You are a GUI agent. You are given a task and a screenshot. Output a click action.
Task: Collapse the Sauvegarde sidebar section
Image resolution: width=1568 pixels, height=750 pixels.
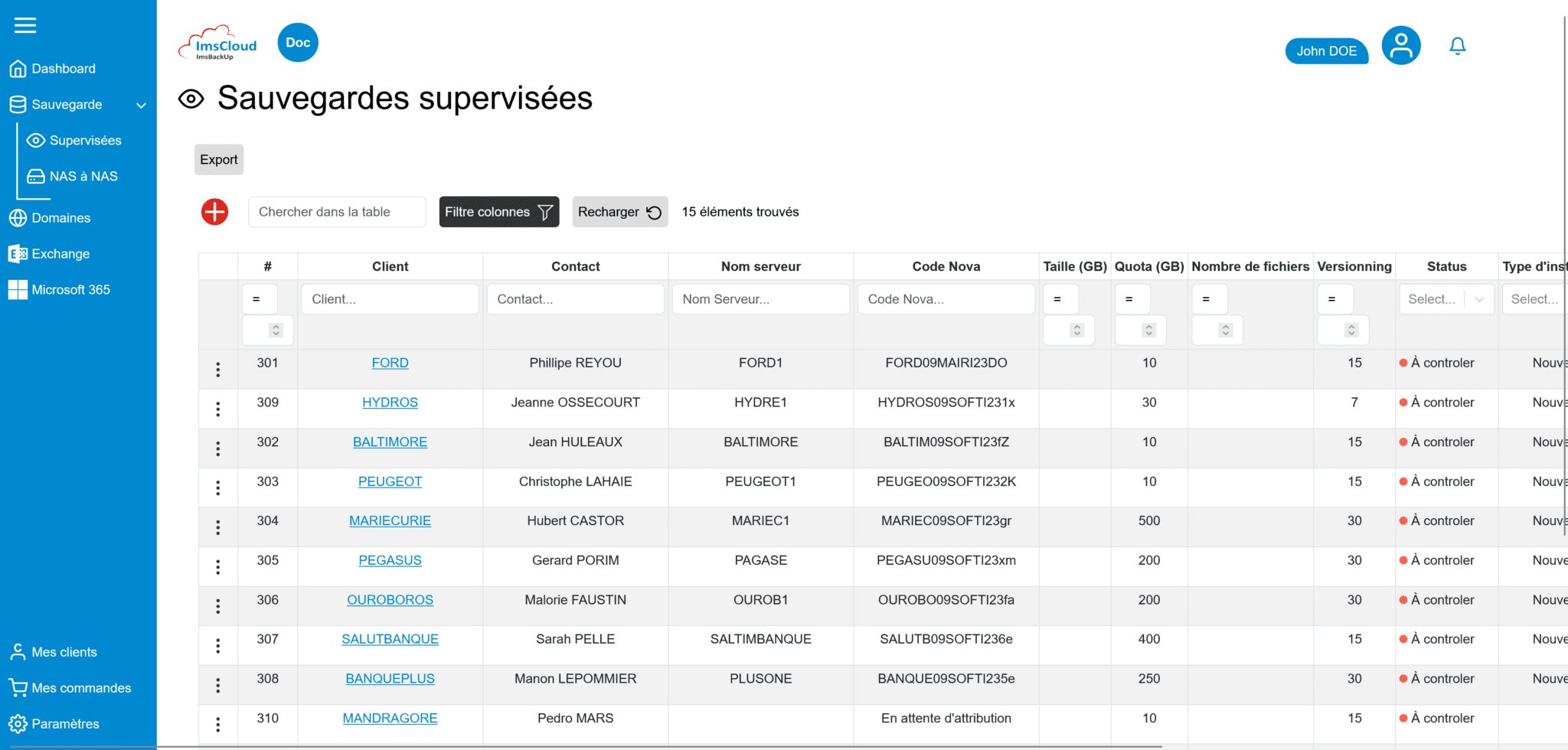point(141,105)
